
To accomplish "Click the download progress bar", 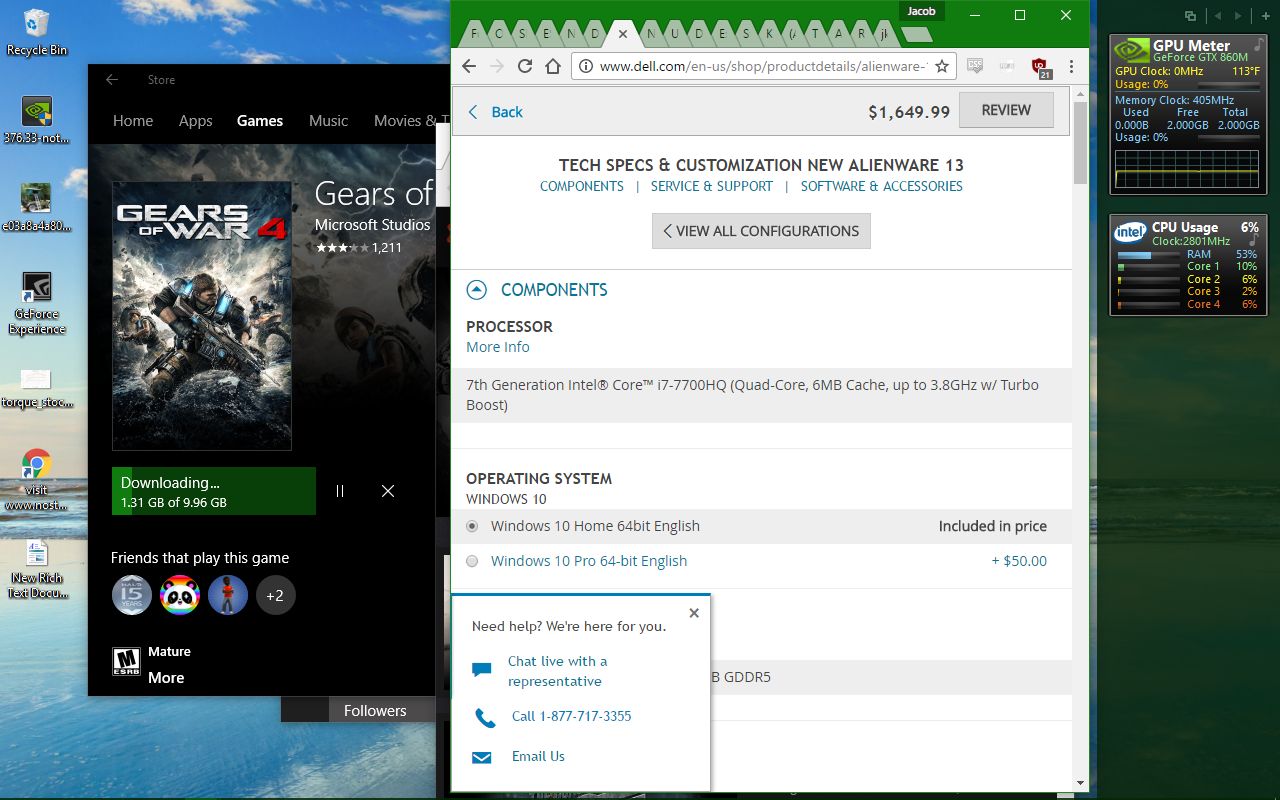I will [x=213, y=491].
